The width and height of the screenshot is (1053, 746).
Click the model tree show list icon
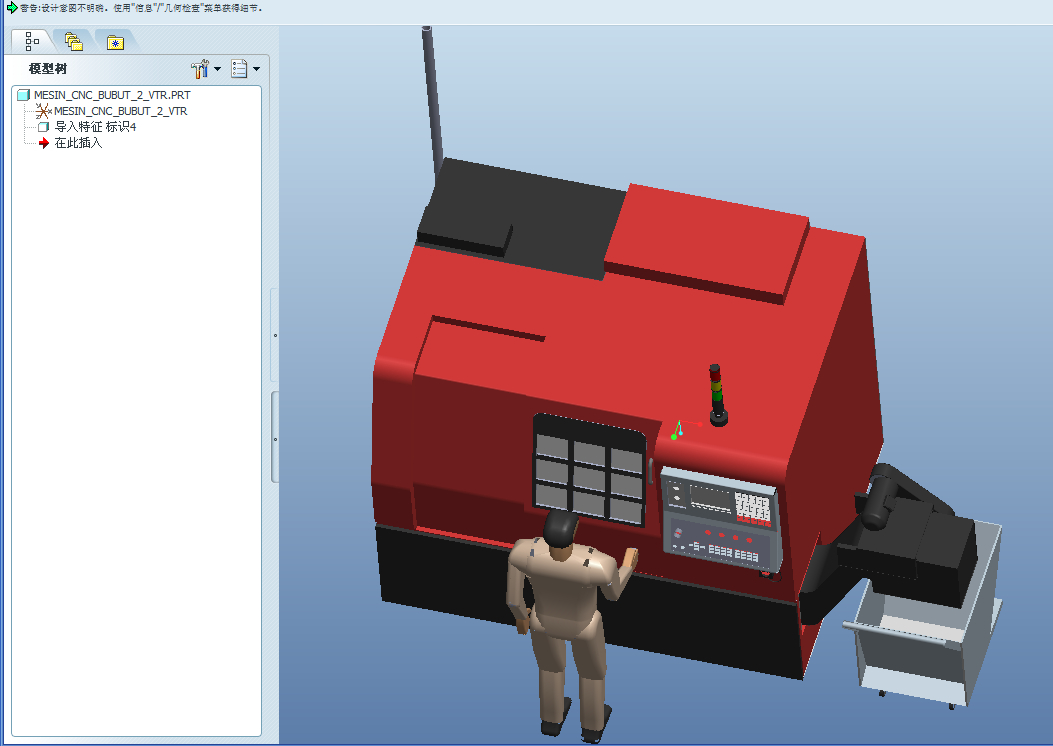[x=239, y=68]
